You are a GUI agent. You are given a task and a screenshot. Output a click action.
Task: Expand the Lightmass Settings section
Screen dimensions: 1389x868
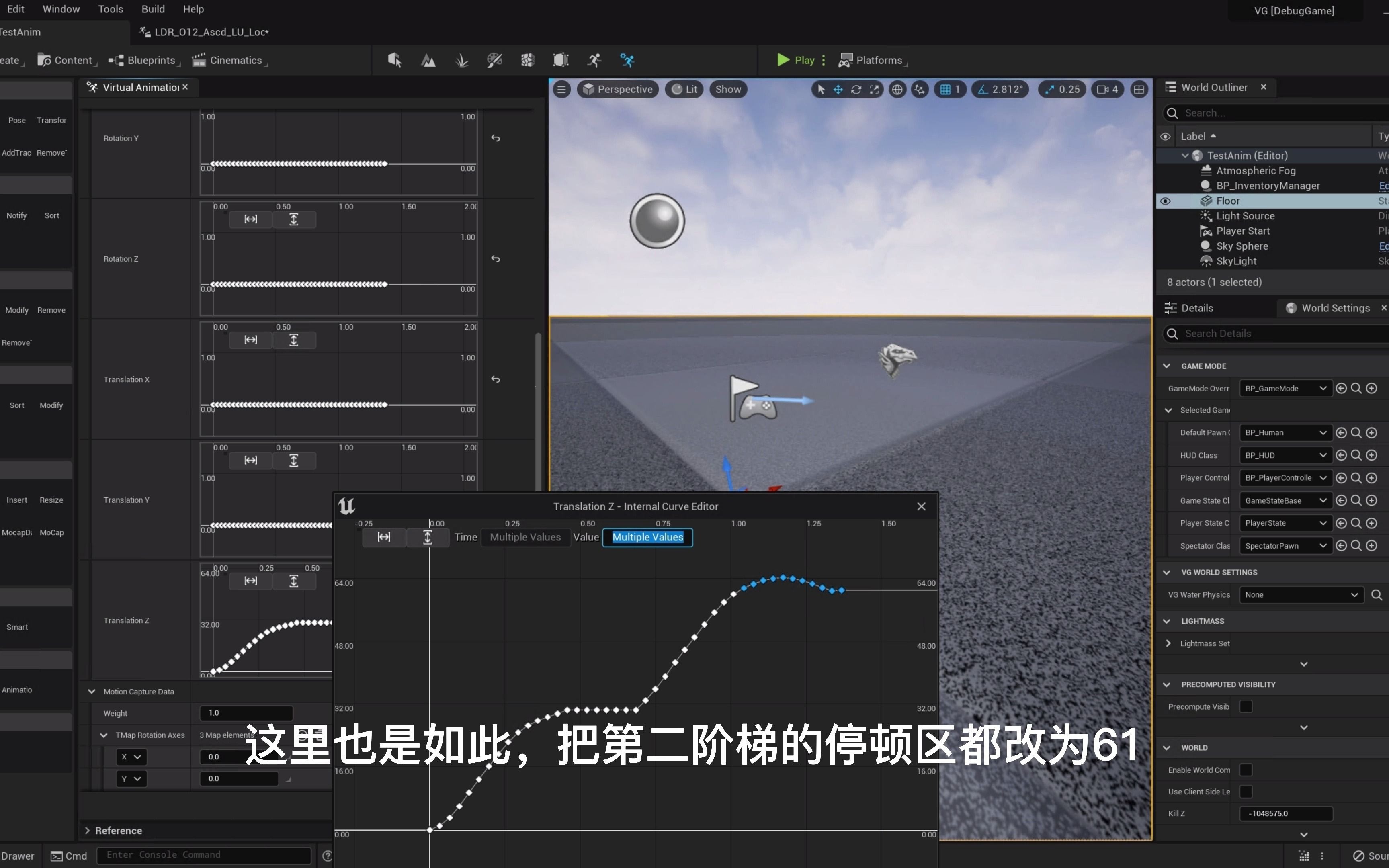[1168, 643]
